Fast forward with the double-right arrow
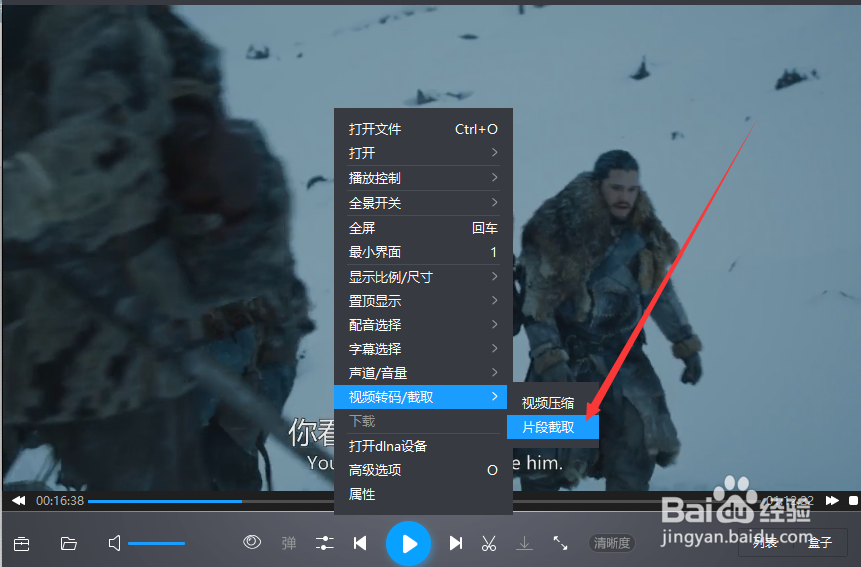 (x=832, y=501)
